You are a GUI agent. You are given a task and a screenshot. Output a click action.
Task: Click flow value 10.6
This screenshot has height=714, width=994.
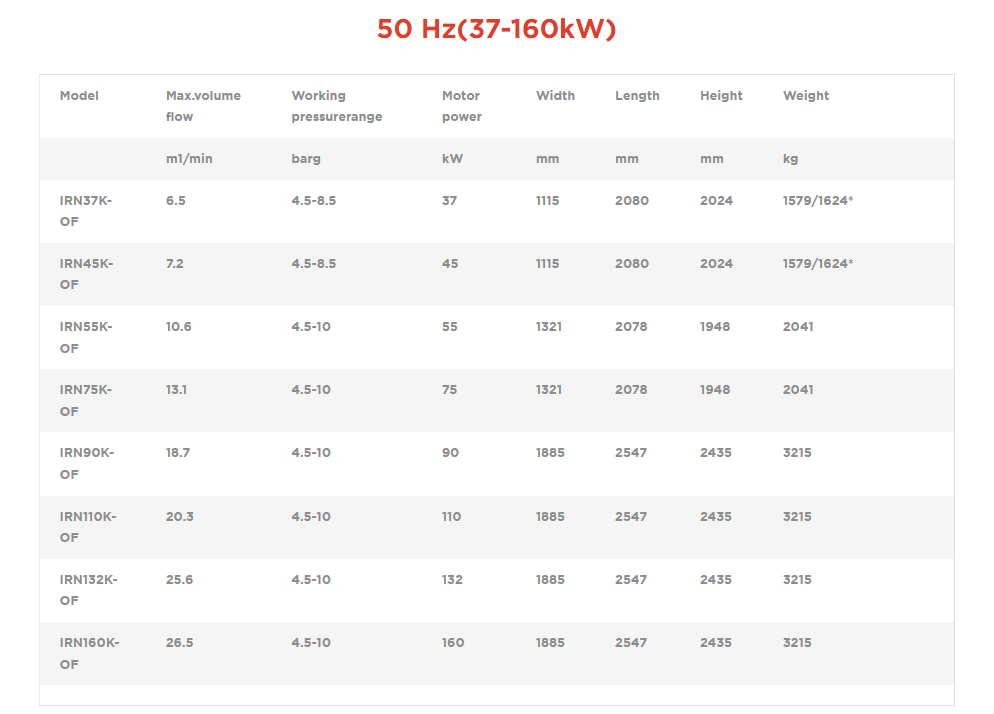pos(178,327)
